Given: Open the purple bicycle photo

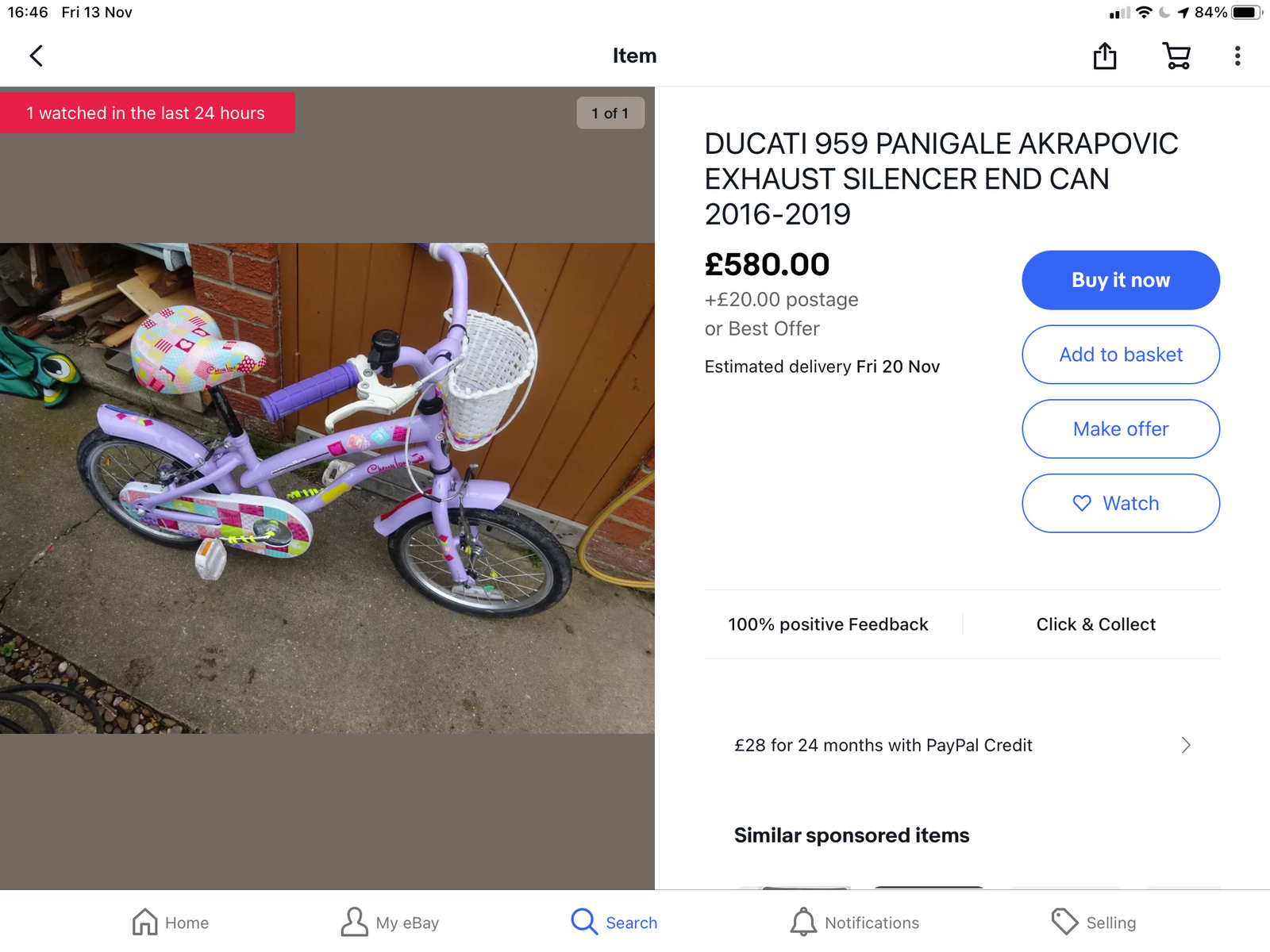Looking at the screenshot, I should [327, 488].
